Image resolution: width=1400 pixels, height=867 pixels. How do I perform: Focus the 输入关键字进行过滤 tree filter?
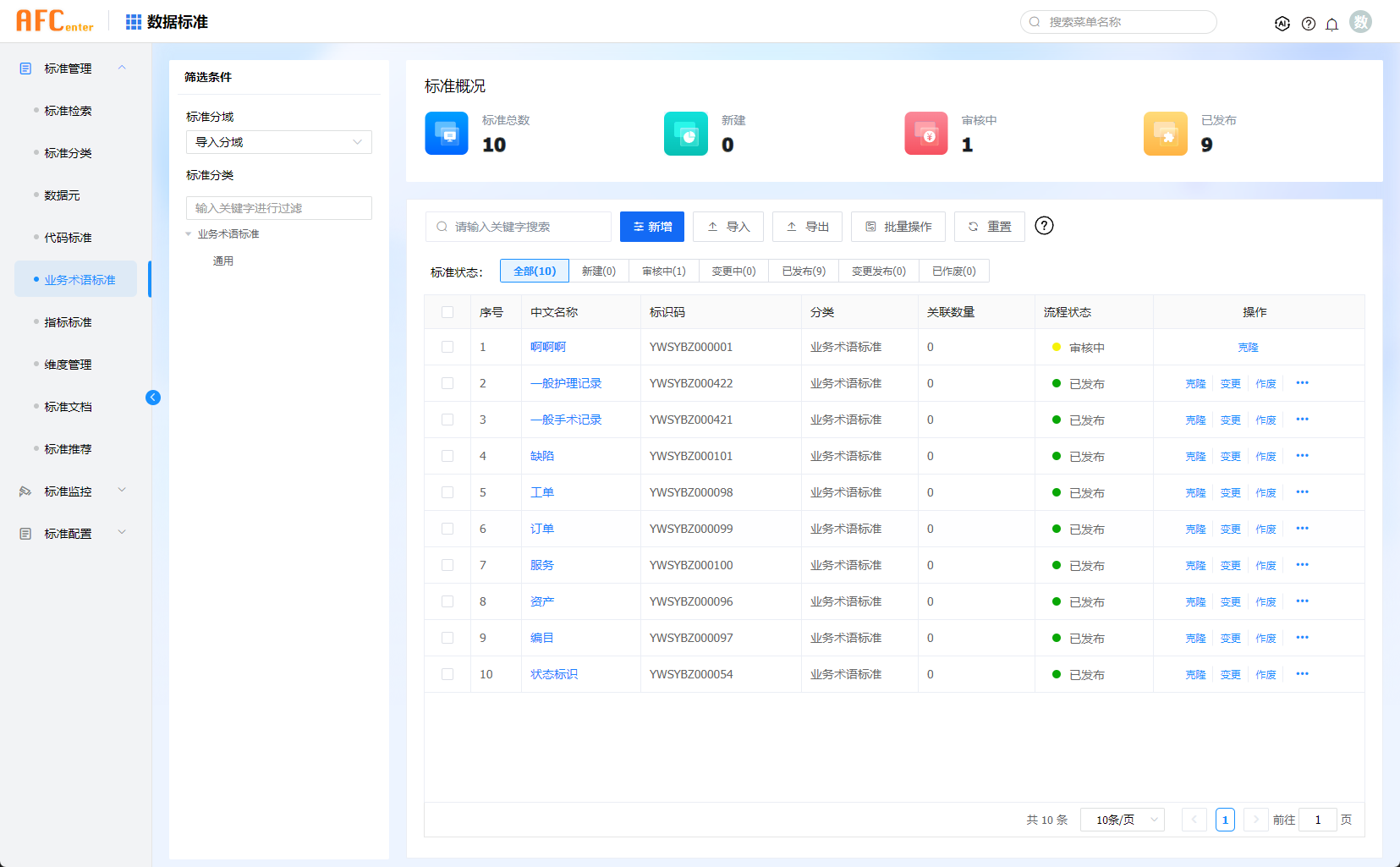tap(279, 208)
